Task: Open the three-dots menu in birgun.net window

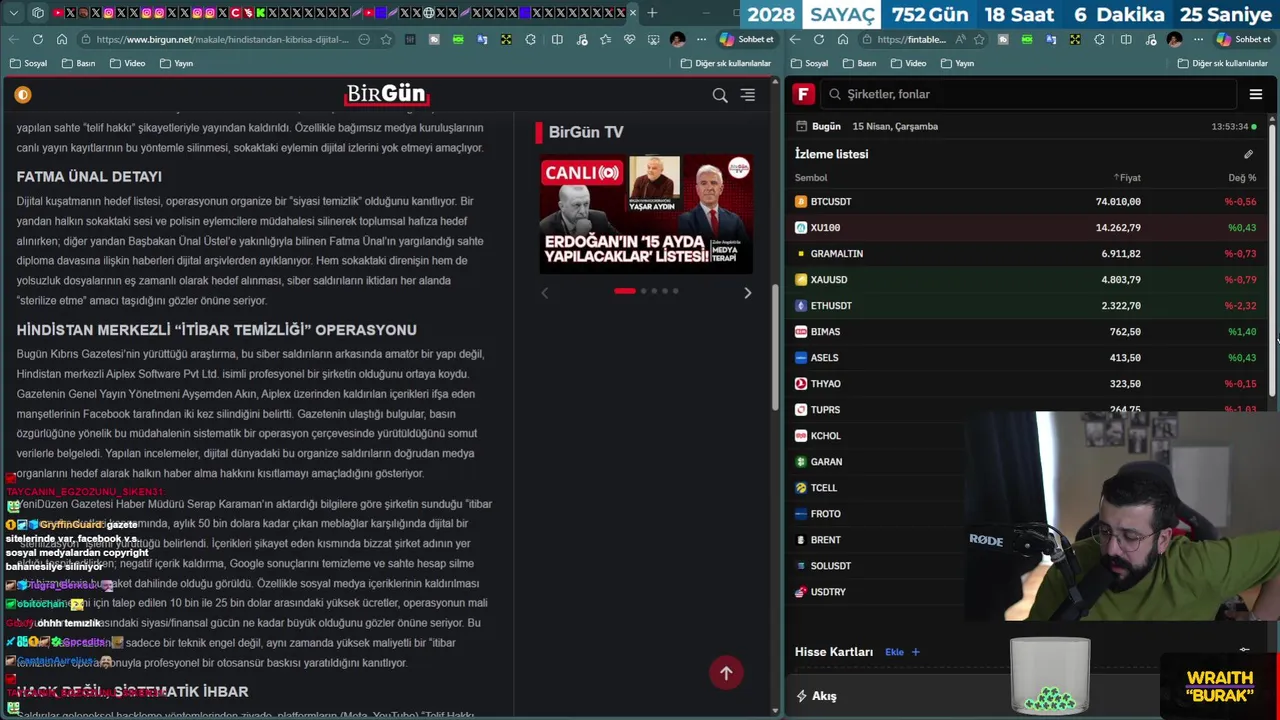Action: [700, 40]
